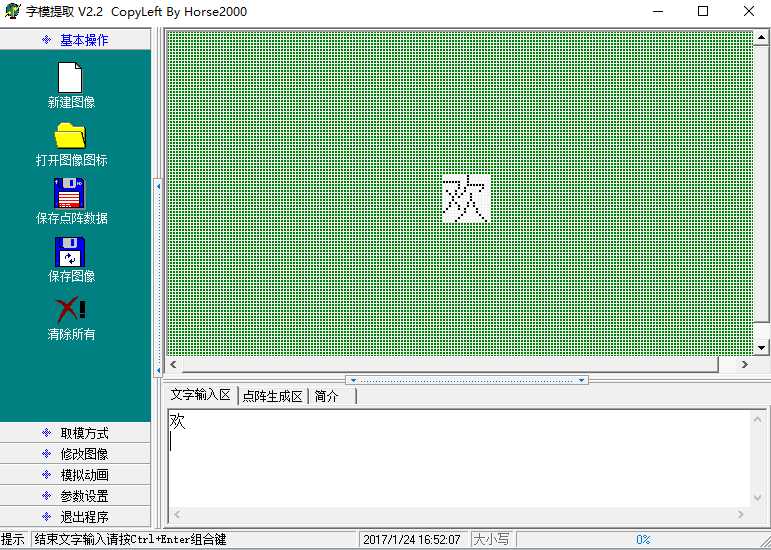Click the app icon in the title bar
The image size is (771, 550).
click(x=12, y=11)
